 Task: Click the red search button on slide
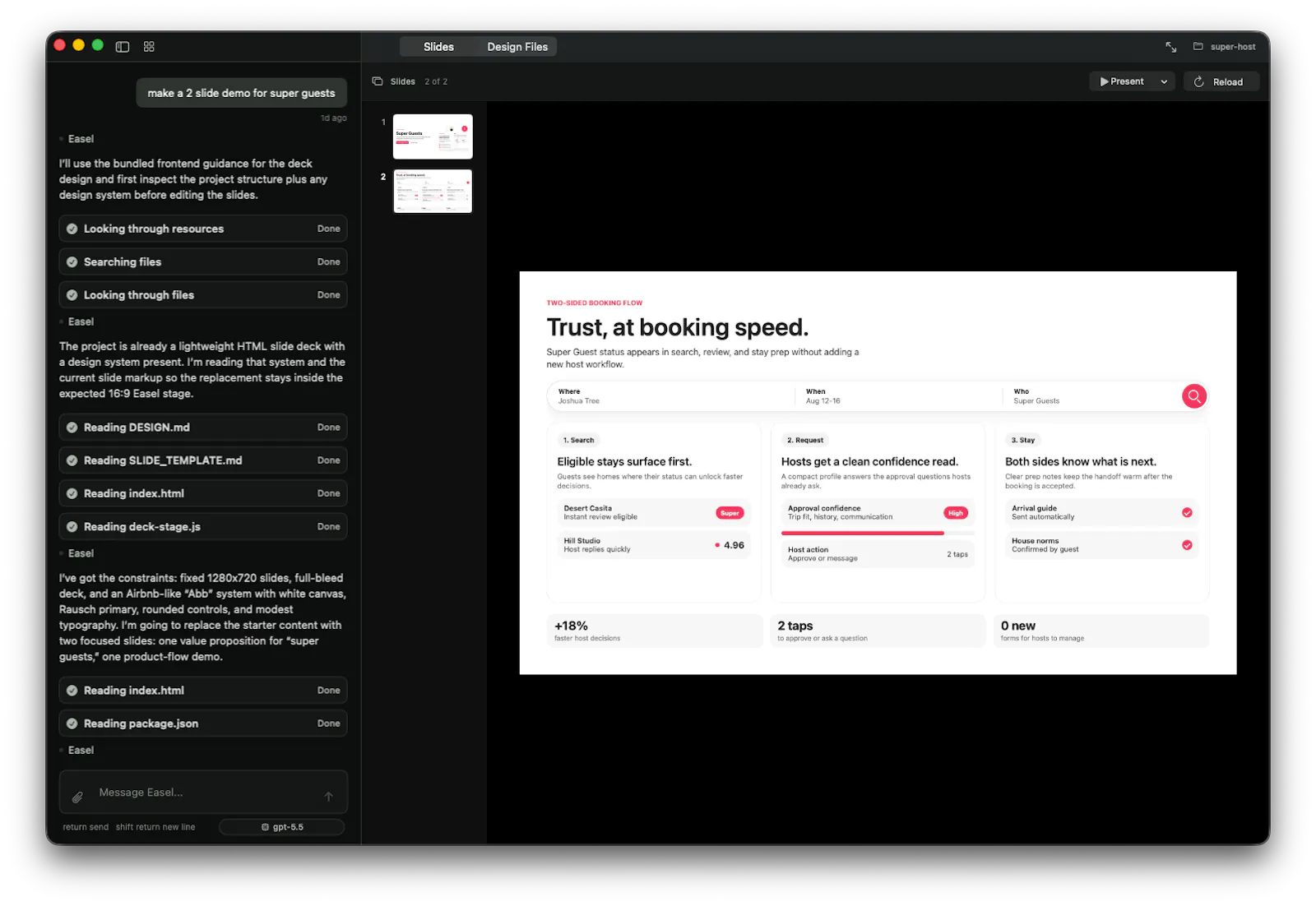[1193, 396]
